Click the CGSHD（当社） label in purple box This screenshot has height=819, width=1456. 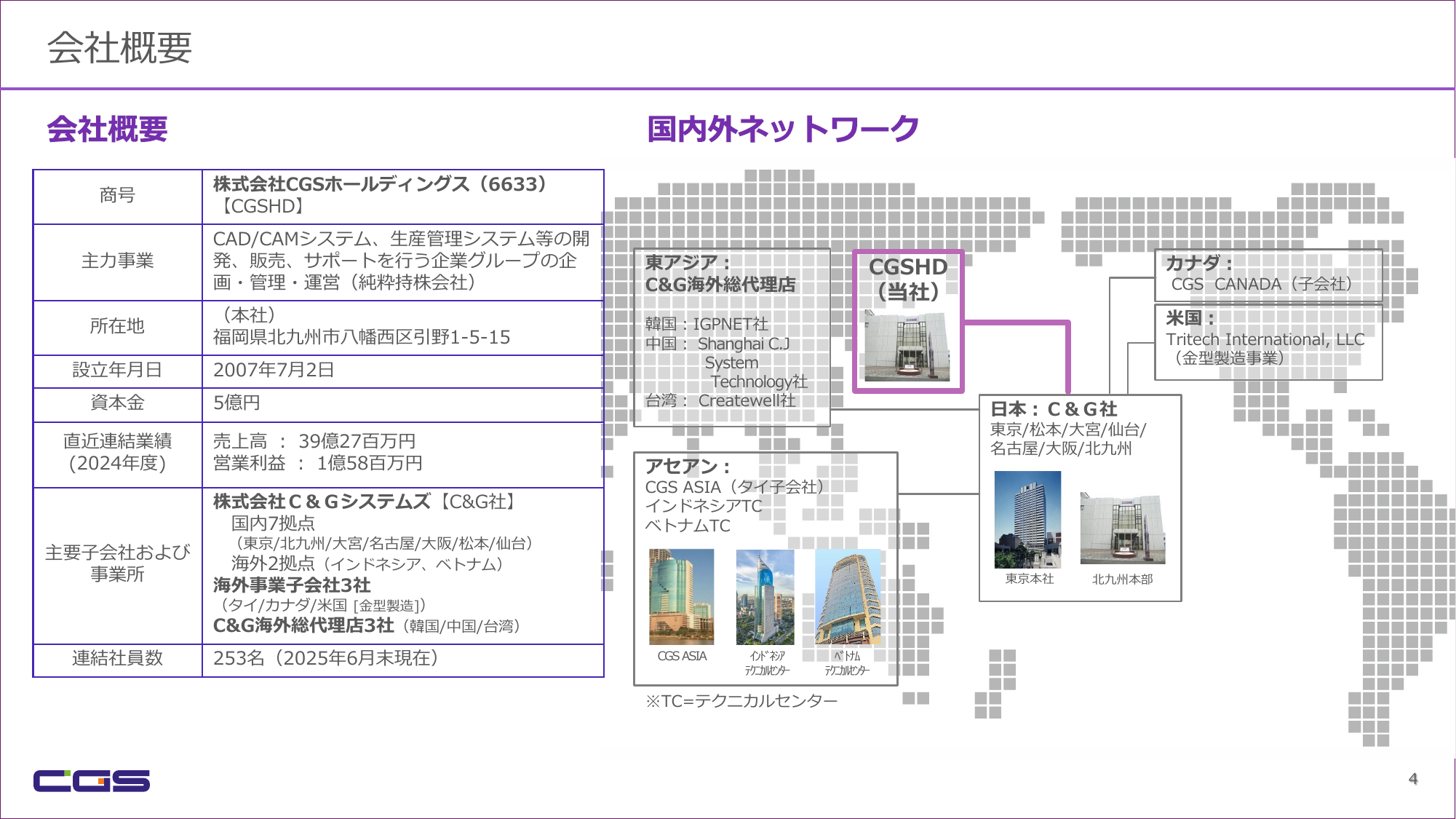tap(908, 280)
